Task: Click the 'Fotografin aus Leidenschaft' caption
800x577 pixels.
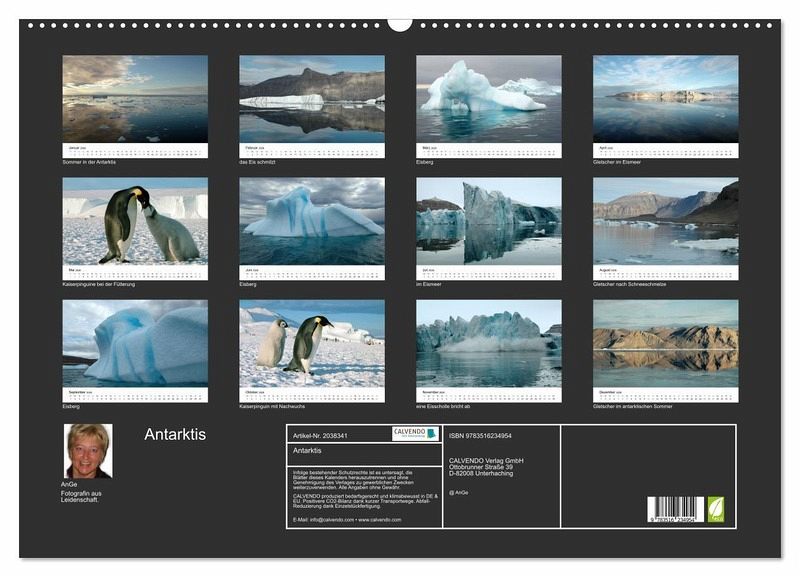Action: 83,497
